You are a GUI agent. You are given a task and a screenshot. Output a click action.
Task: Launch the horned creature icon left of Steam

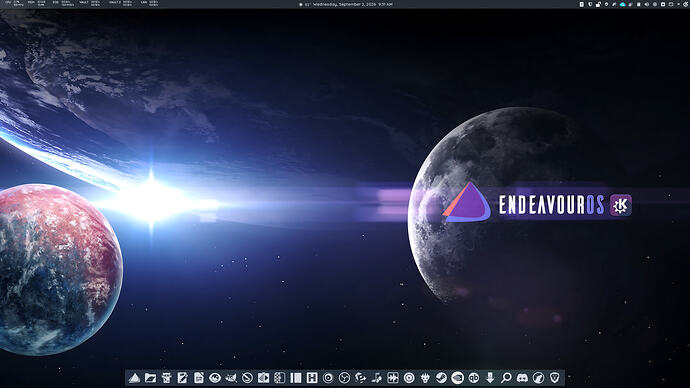pos(425,377)
